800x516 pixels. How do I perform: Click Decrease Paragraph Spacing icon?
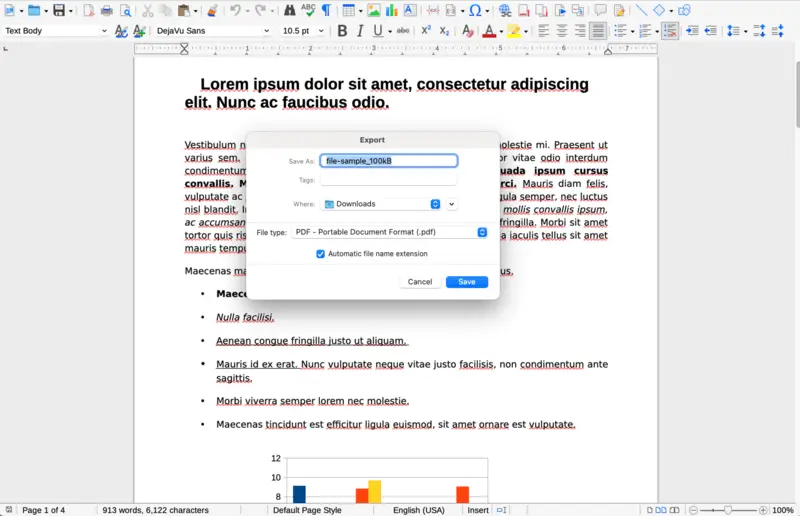coord(778,31)
